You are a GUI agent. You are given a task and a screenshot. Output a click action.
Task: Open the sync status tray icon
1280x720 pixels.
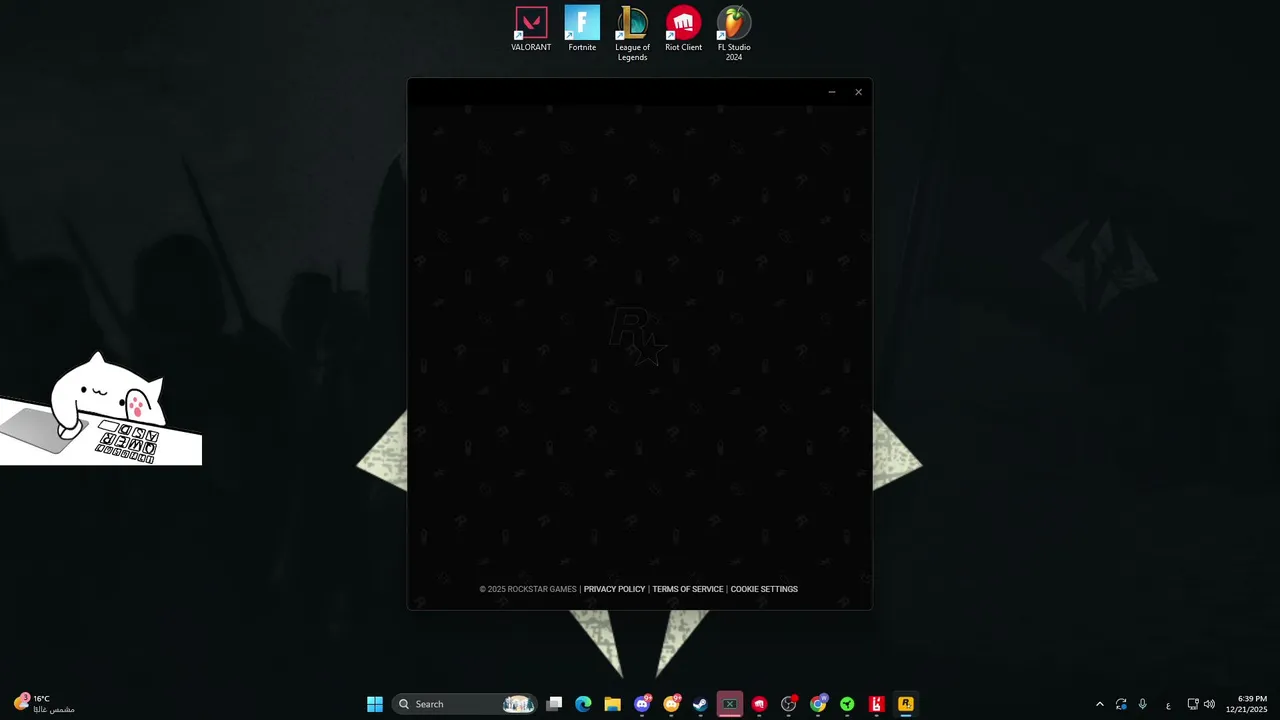click(1121, 704)
